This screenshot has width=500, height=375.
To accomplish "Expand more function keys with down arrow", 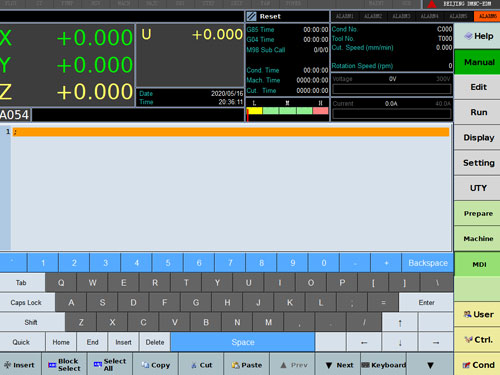I will [430, 365].
